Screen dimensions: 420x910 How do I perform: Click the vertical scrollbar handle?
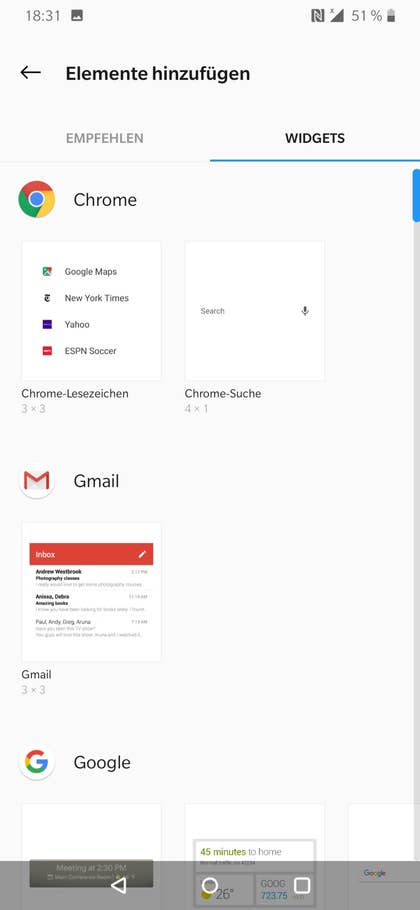point(417,195)
